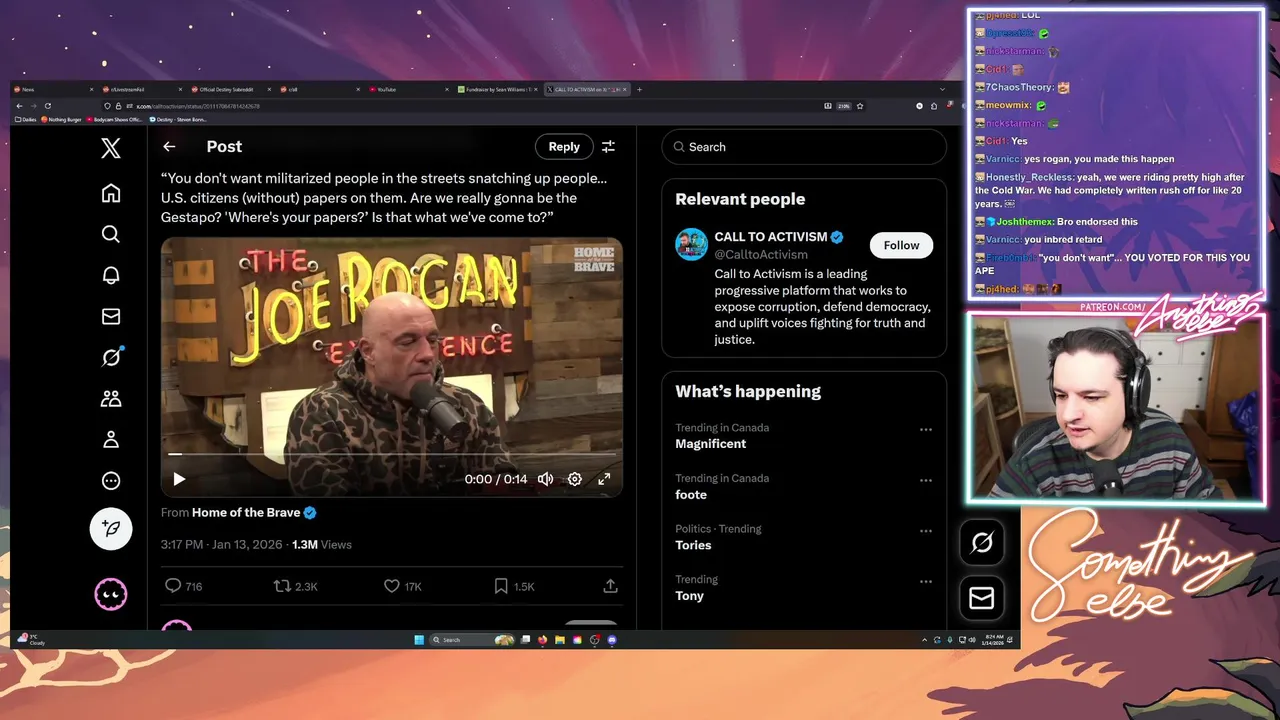Click the video progress bar
1280x720 pixels.
point(391,454)
